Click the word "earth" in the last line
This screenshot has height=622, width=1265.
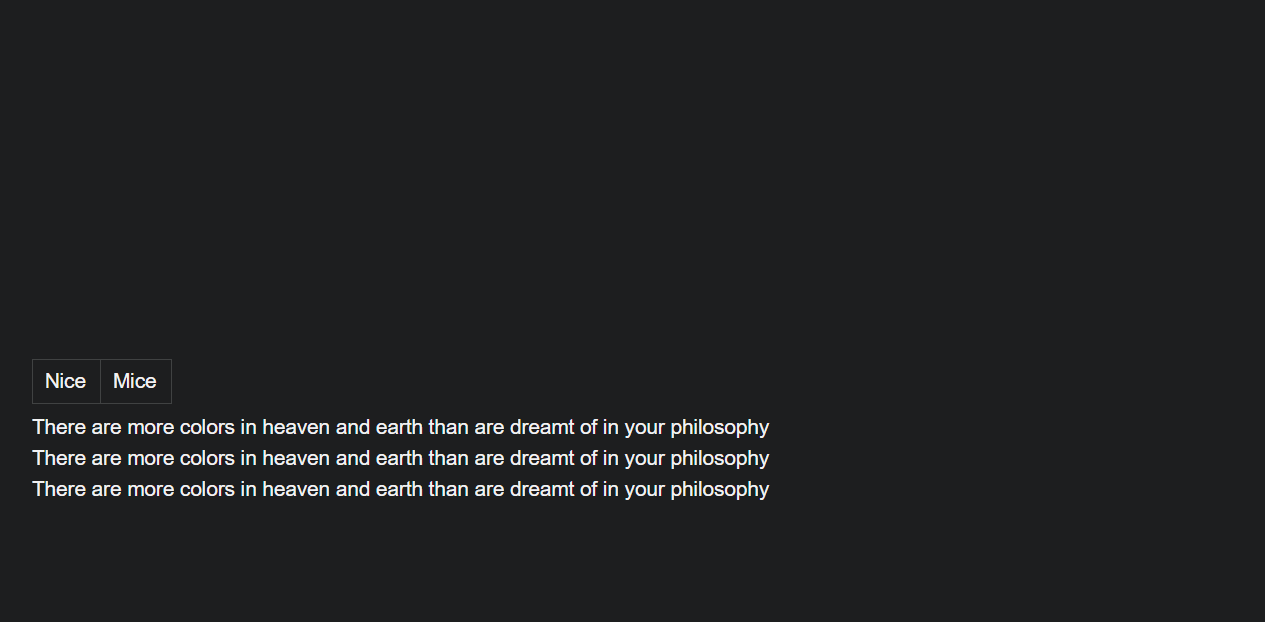pos(399,490)
